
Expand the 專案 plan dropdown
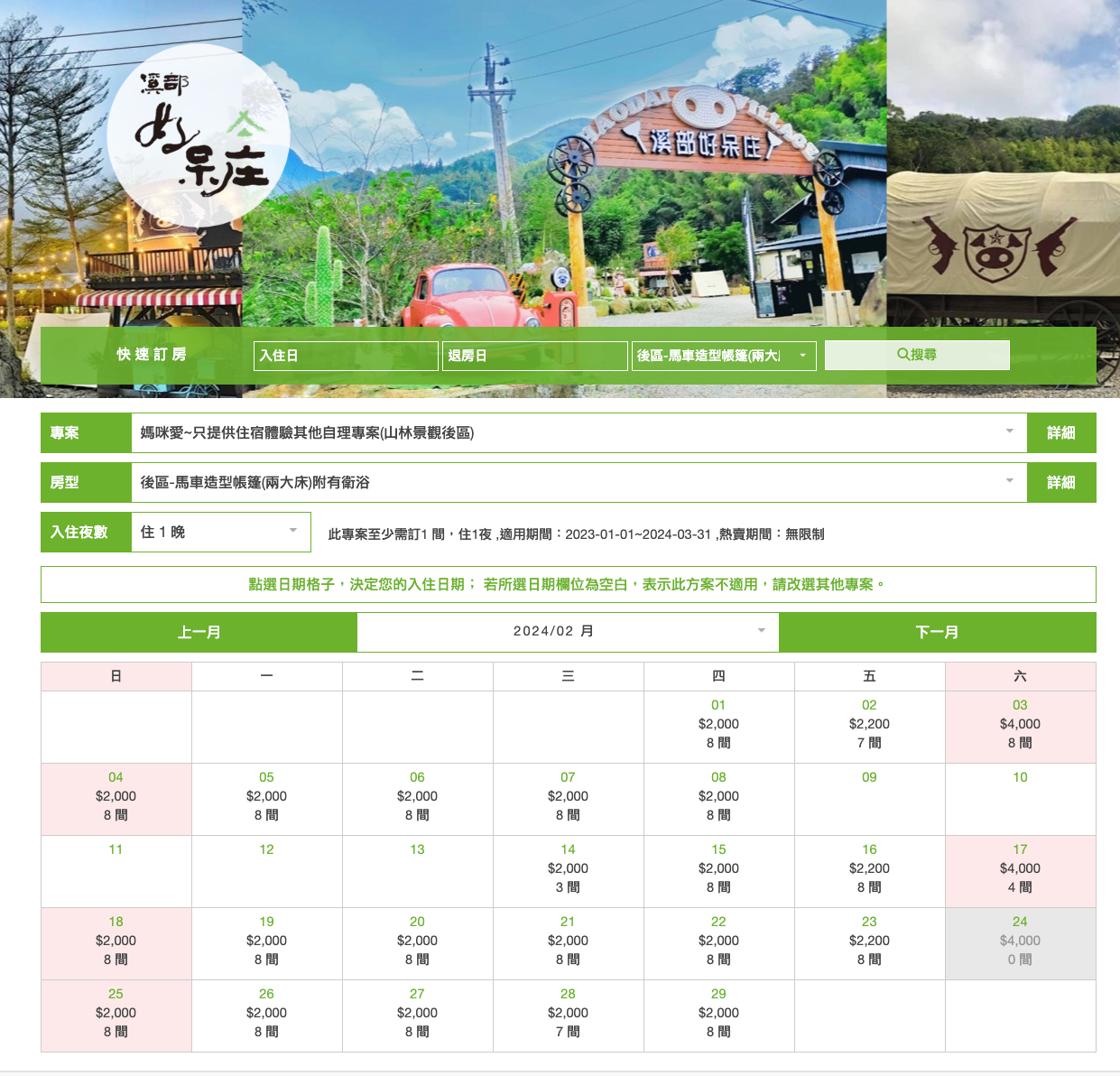pos(579,433)
